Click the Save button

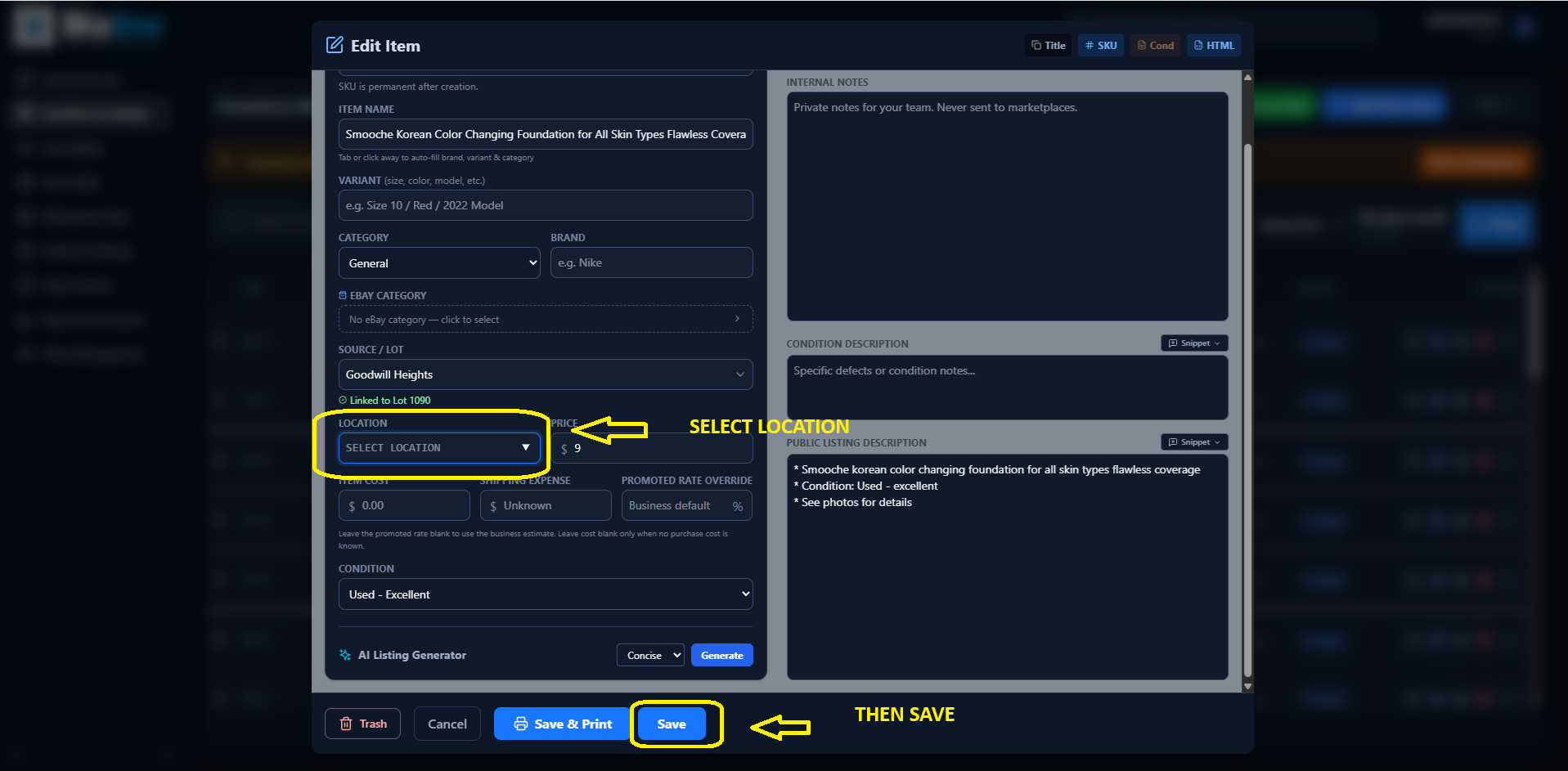click(x=672, y=724)
